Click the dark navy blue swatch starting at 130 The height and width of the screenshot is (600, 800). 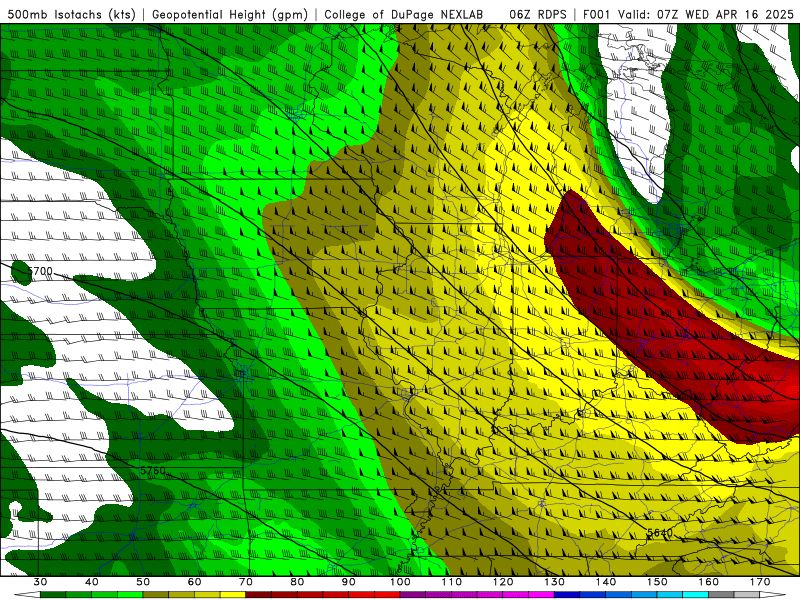click(x=567, y=595)
